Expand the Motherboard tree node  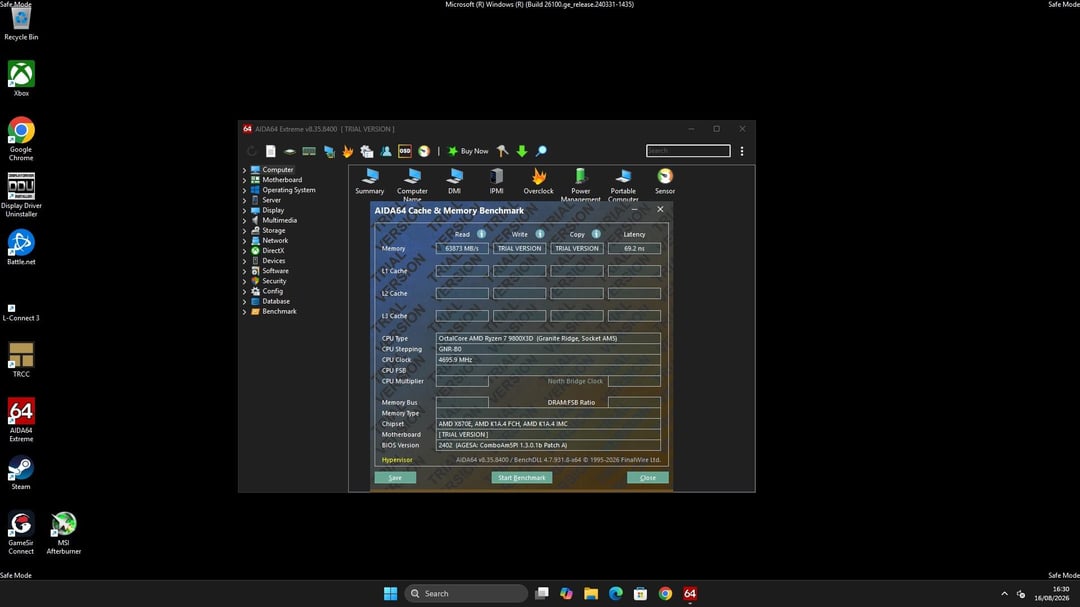[x=244, y=180]
